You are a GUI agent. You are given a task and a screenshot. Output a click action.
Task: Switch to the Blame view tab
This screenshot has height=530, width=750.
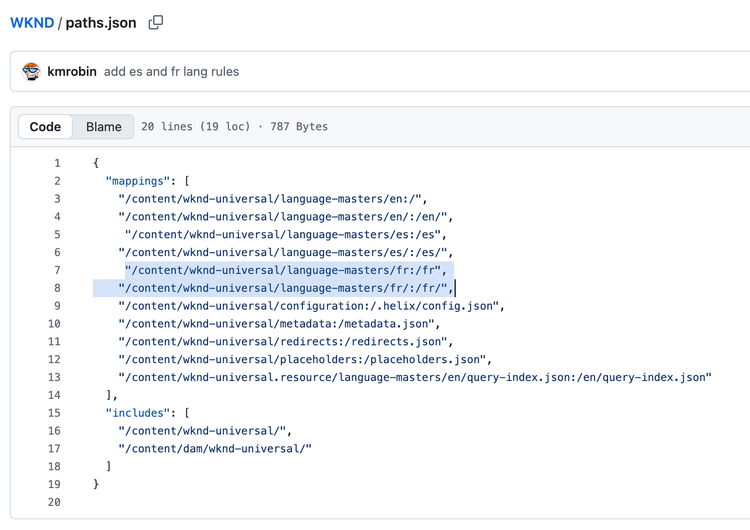(x=103, y=127)
